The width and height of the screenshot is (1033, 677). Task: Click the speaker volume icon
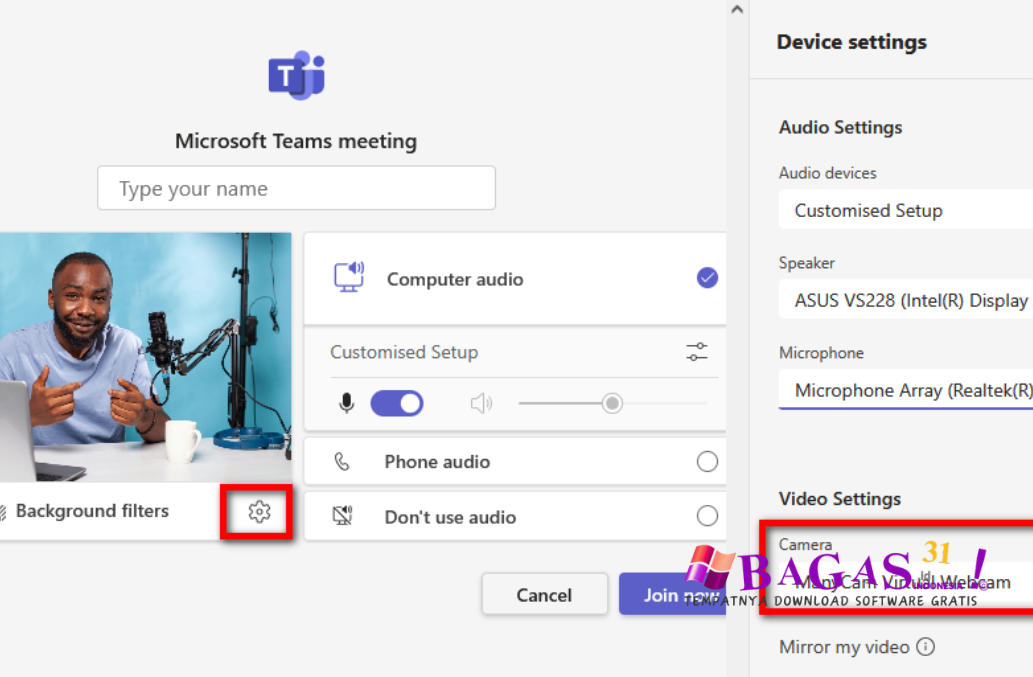pyautogui.click(x=482, y=403)
